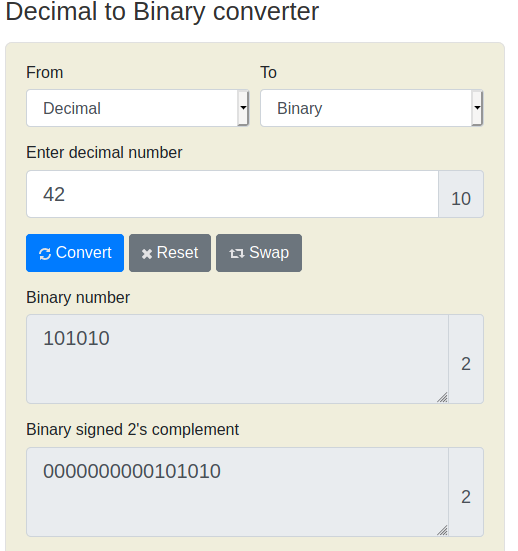Click the refresh arrows icon on Convert
This screenshot has height=551, width=518.
(45, 254)
